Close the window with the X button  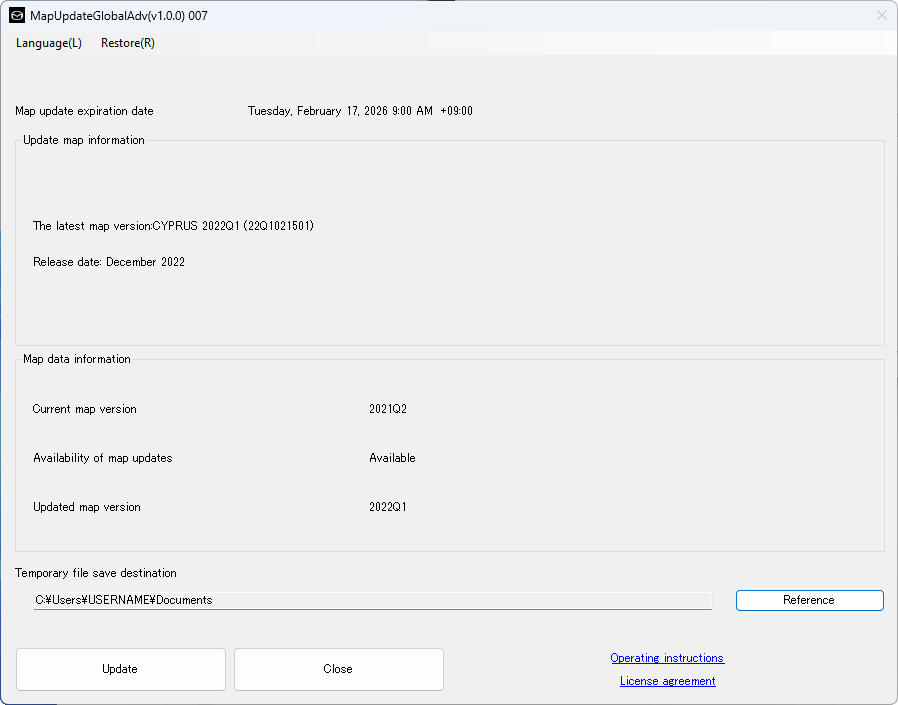tap(881, 16)
